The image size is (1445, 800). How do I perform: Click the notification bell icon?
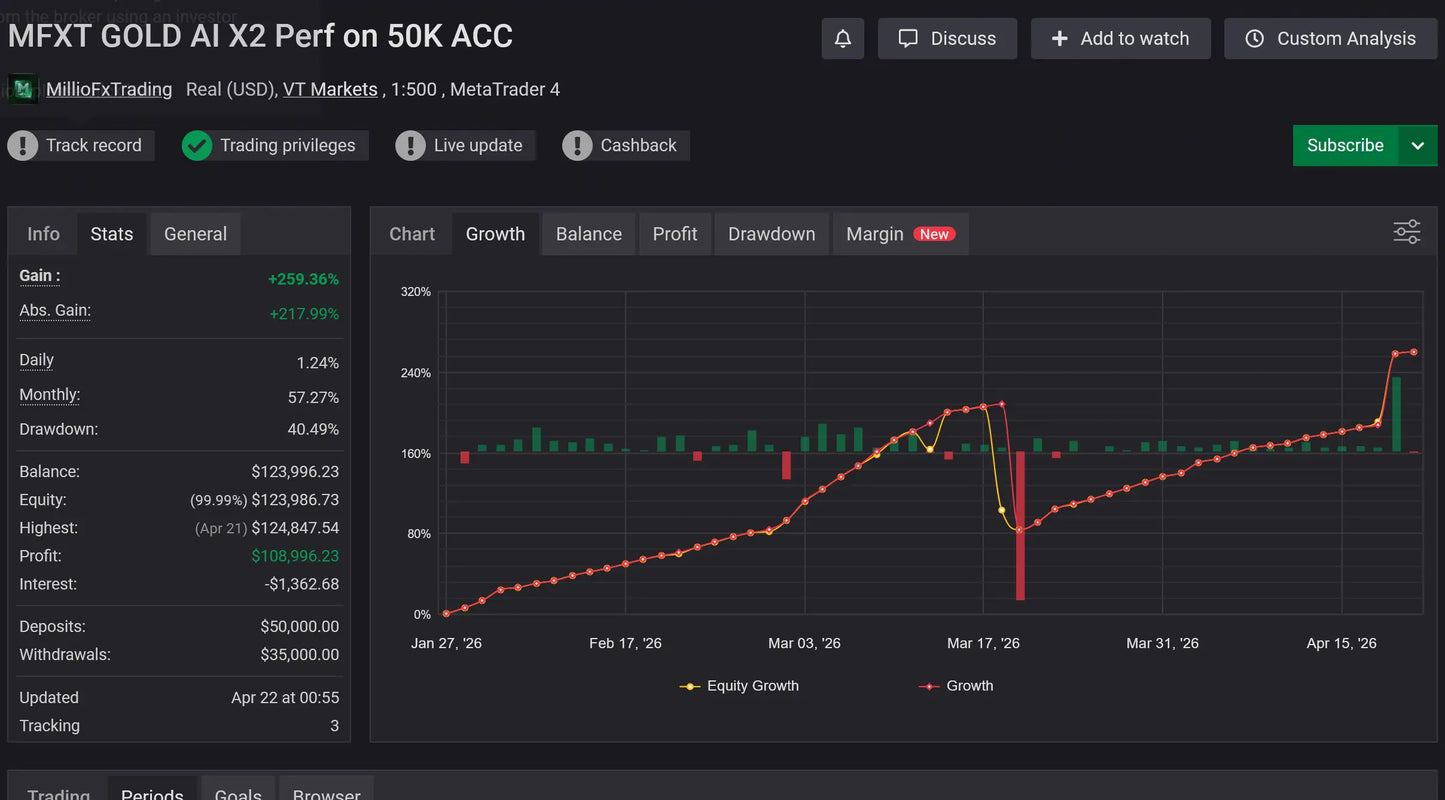pyautogui.click(x=843, y=38)
